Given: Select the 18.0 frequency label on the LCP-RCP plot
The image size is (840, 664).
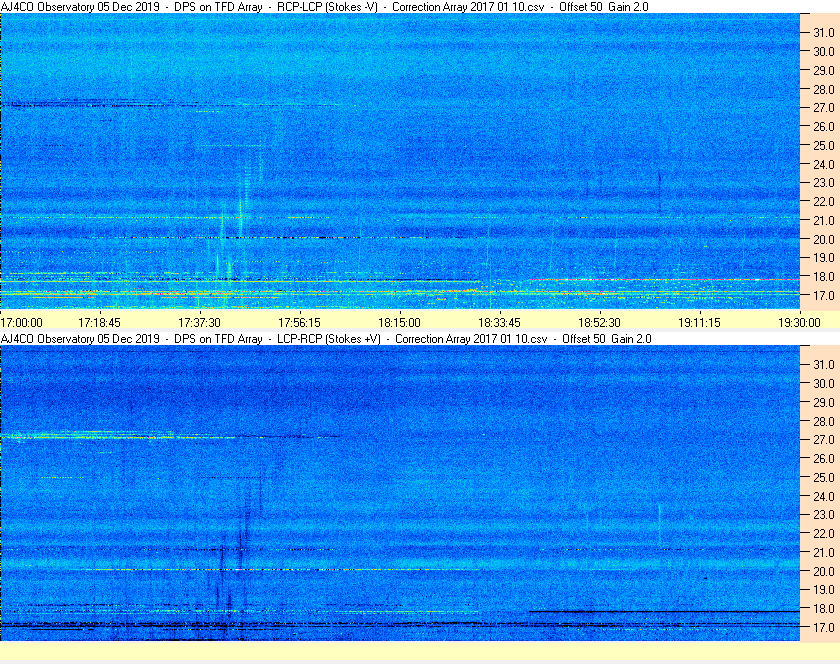Looking at the screenshot, I should click(x=824, y=608).
